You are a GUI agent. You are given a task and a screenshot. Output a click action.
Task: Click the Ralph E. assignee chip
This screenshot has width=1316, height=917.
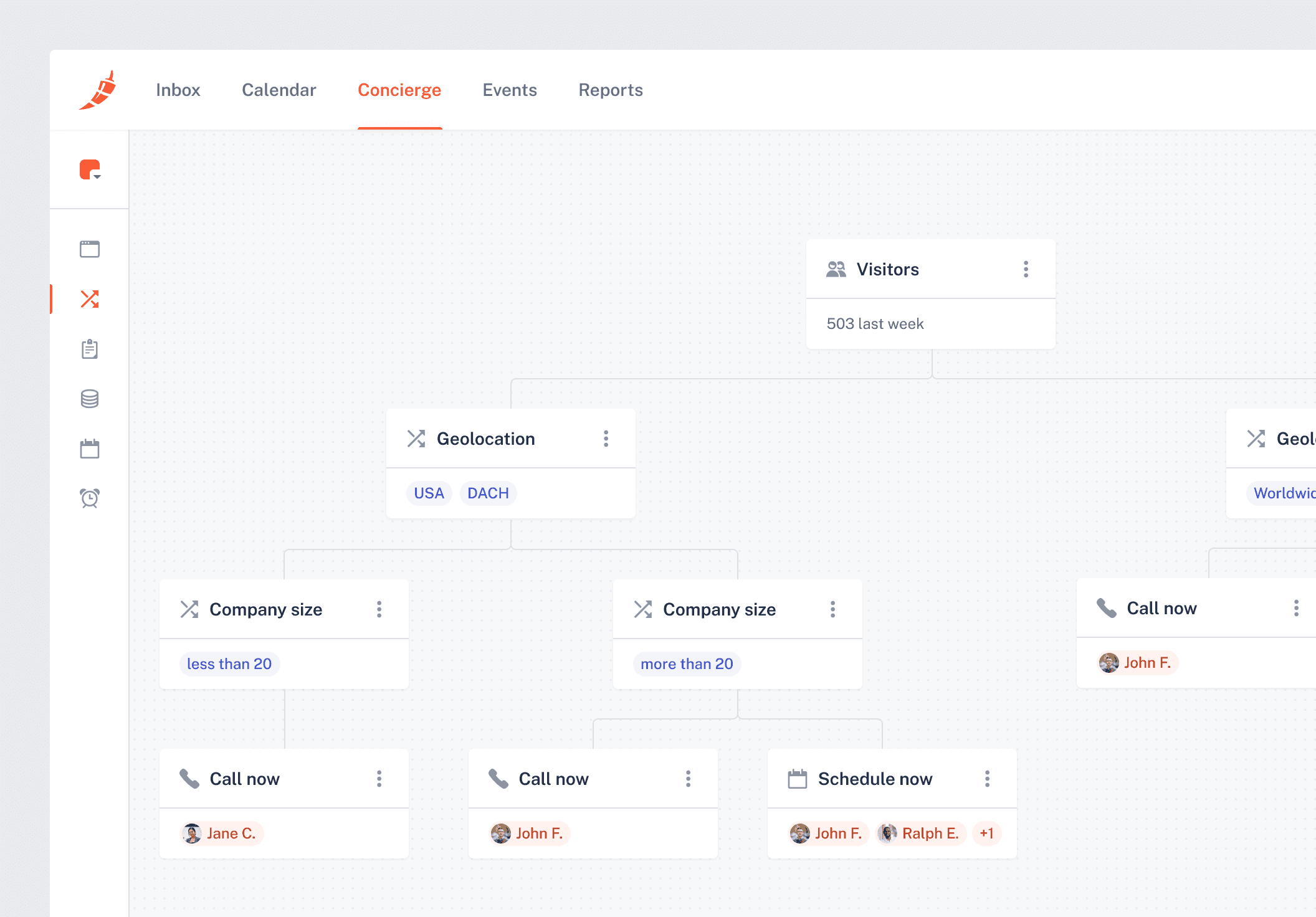click(922, 834)
